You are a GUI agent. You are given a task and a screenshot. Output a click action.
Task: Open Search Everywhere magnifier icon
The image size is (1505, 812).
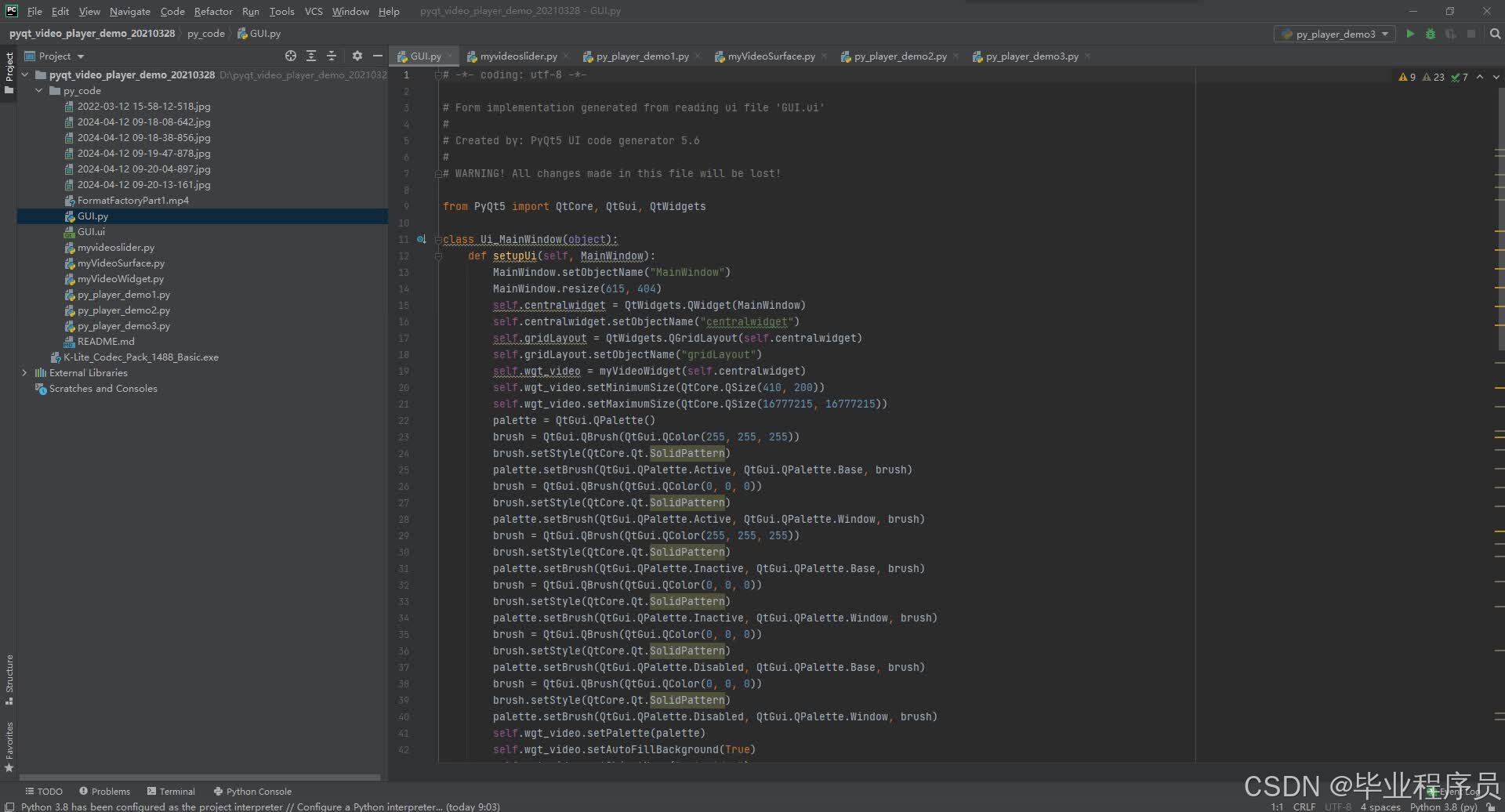point(1495,34)
